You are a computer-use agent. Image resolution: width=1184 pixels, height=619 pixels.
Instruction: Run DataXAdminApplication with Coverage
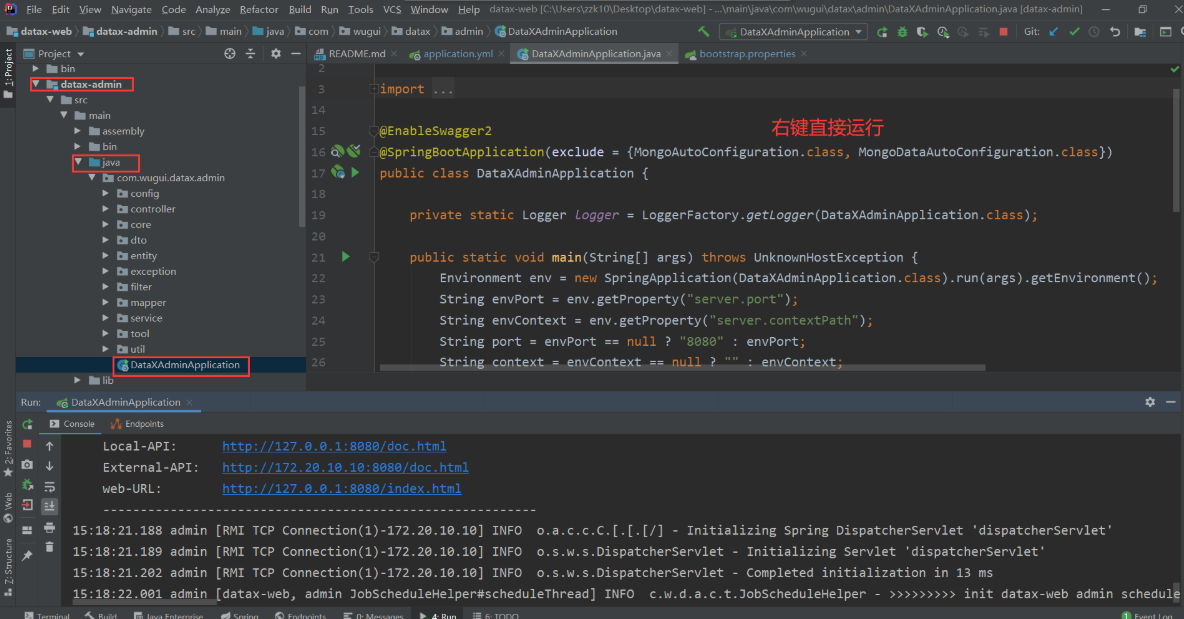(x=920, y=31)
